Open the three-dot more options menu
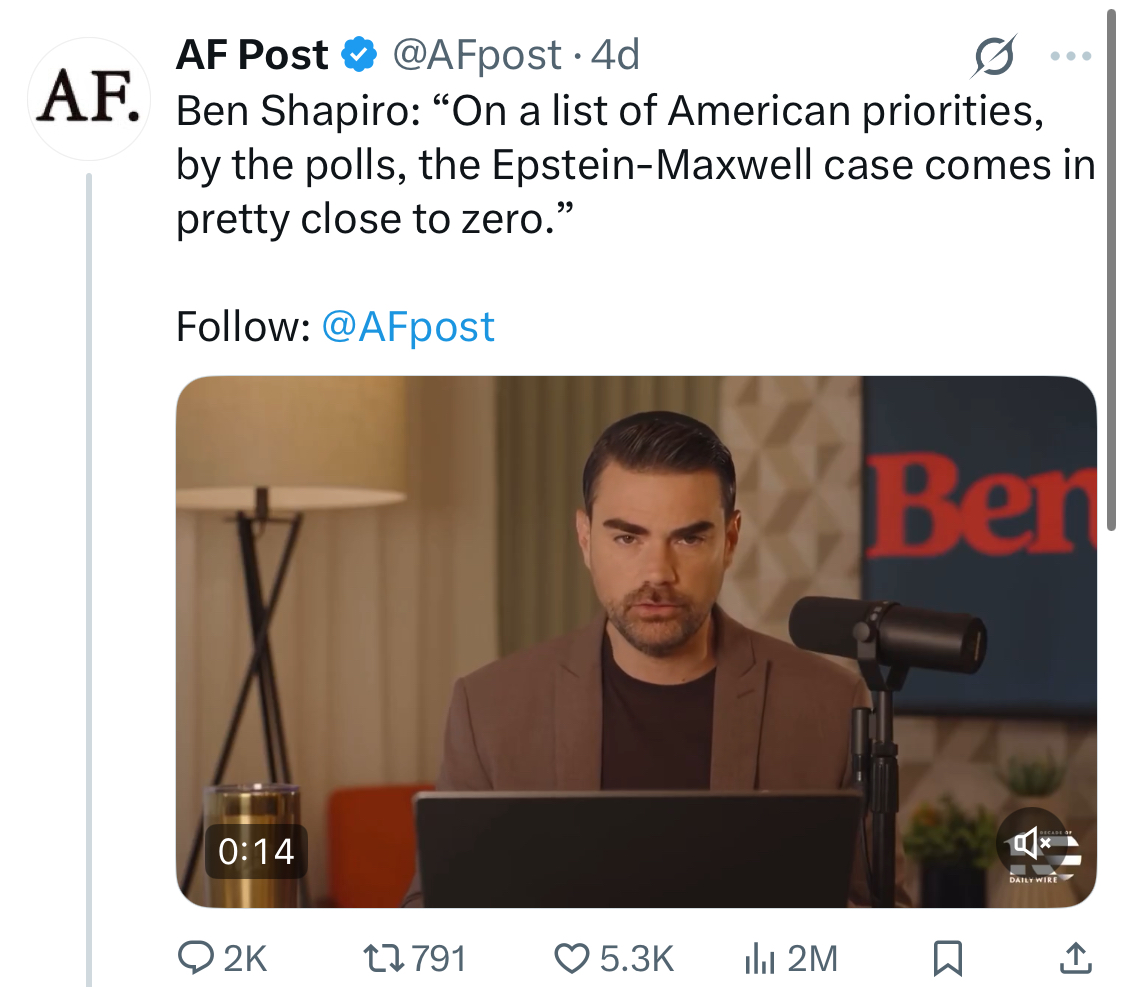 [1070, 55]
